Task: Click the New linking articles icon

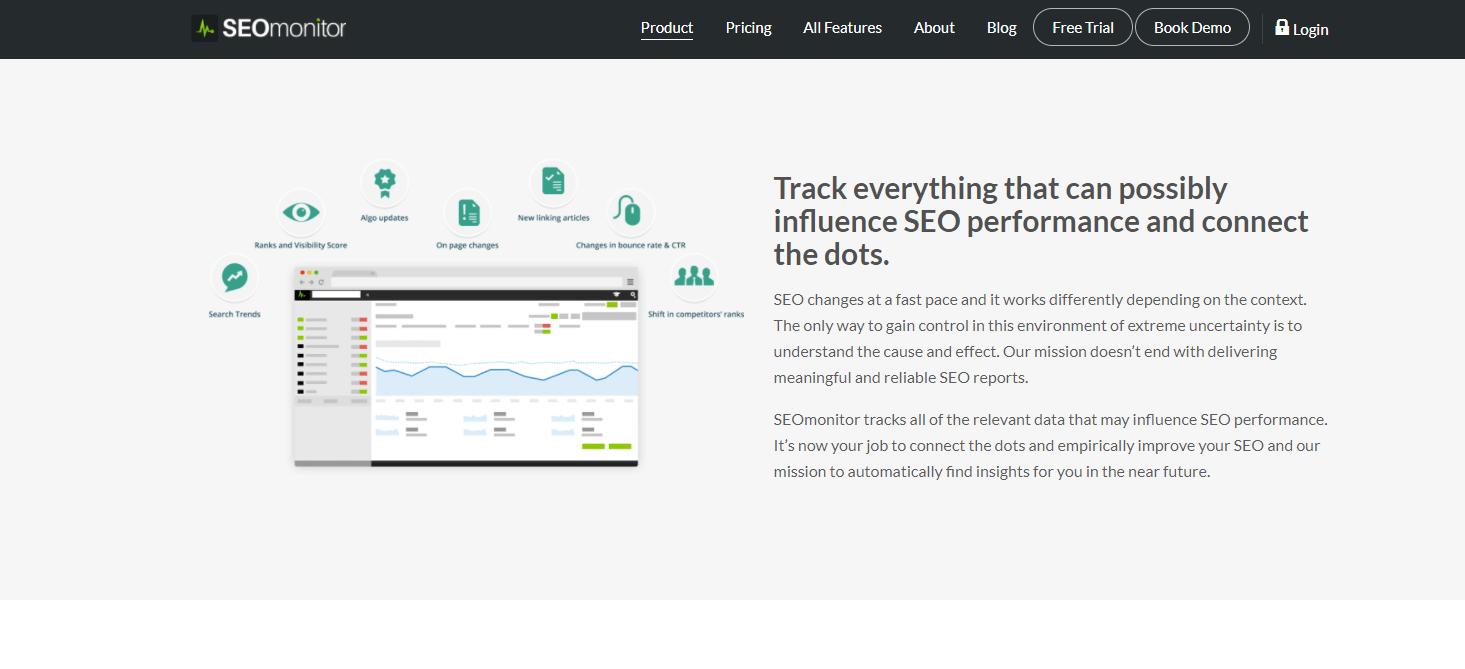Action: [553, 183]
